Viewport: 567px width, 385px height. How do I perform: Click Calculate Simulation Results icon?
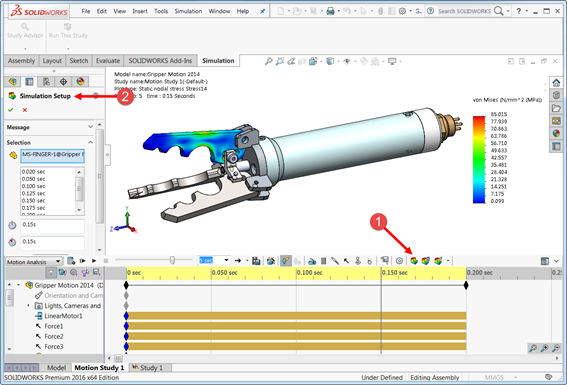tap(426, 261)
